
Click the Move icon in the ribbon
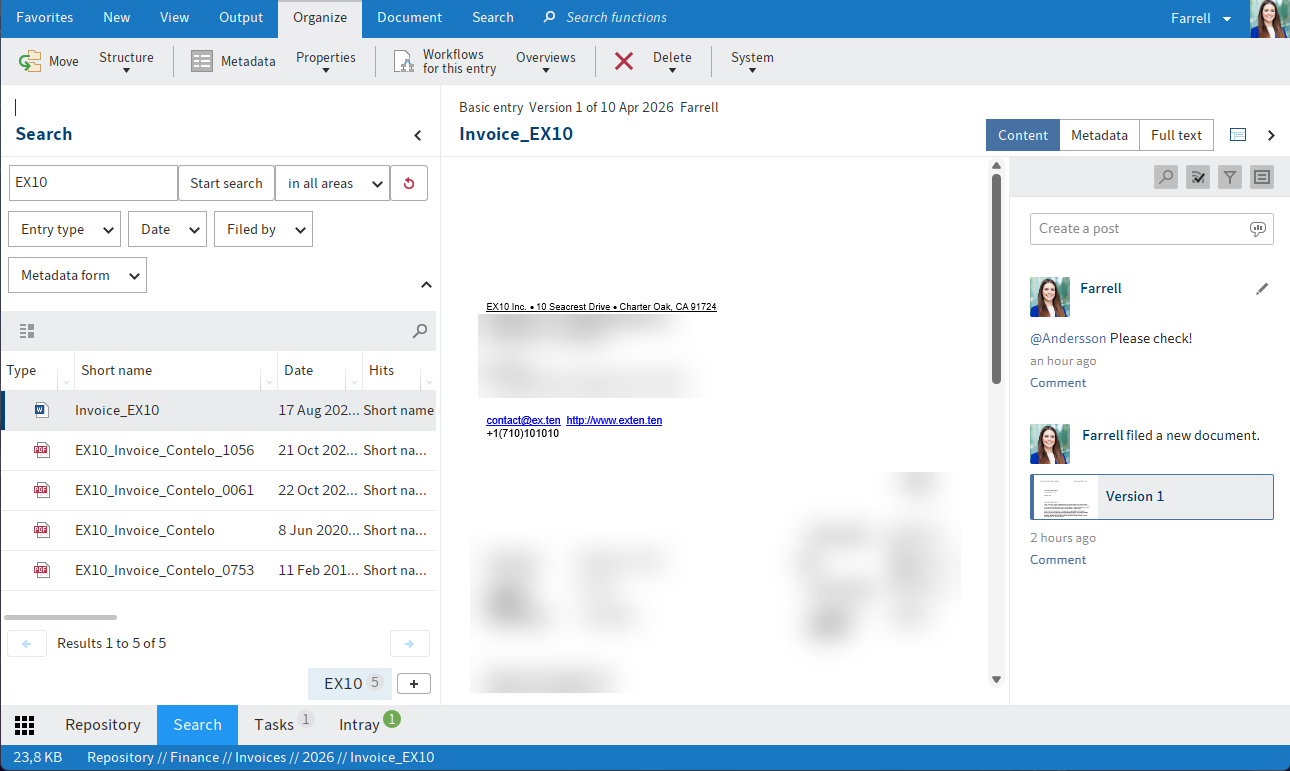[x=30, y=61]
